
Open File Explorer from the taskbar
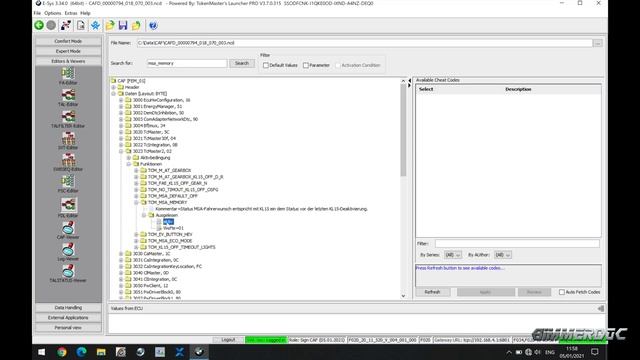pyautogui.click(x=101, y=352)
